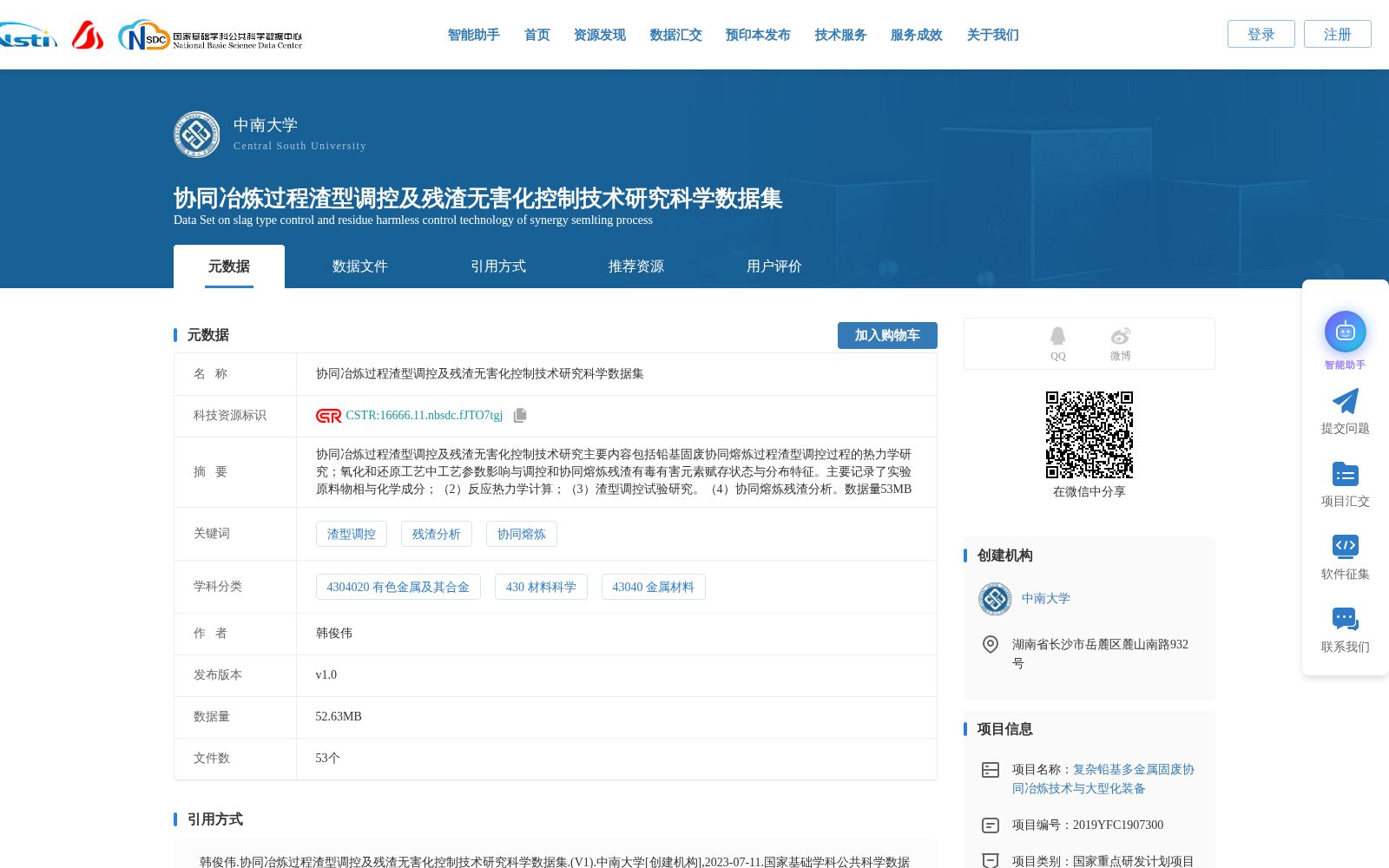Click 联系我们 chat bubble icon

pyautogui.click(x=1346, y=619)
